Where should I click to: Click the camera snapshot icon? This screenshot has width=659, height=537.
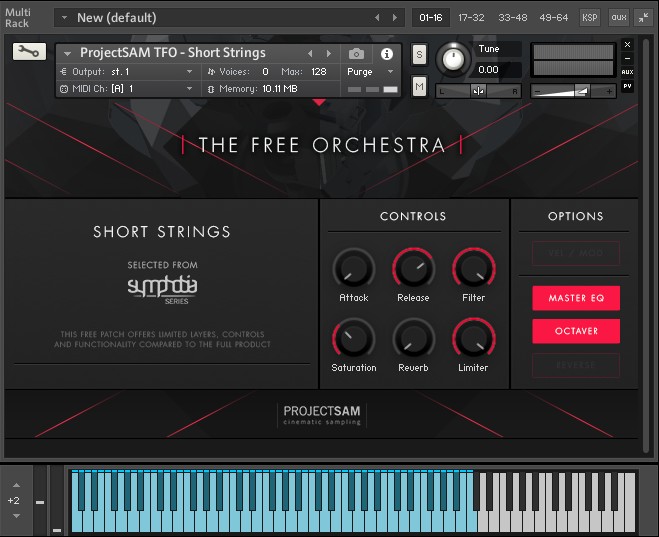pyautogui.click(x=356, y=54)
